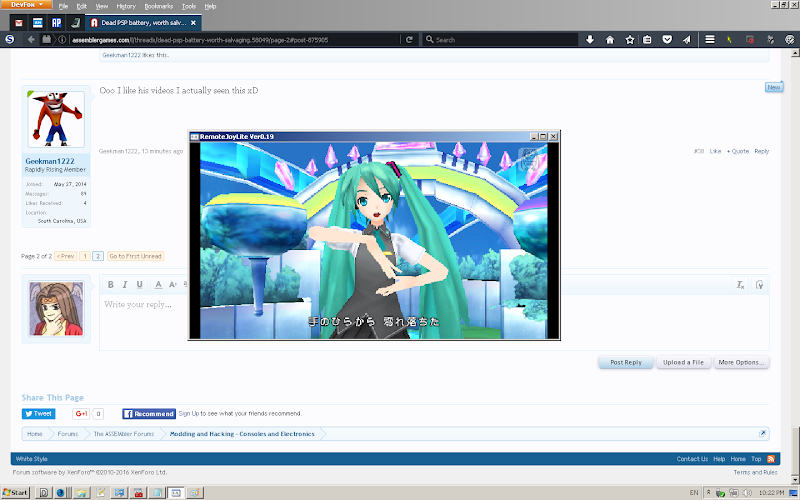800x500 pixels.
Task: Save page to Pocket icon
Action: (x=667, y=39)
